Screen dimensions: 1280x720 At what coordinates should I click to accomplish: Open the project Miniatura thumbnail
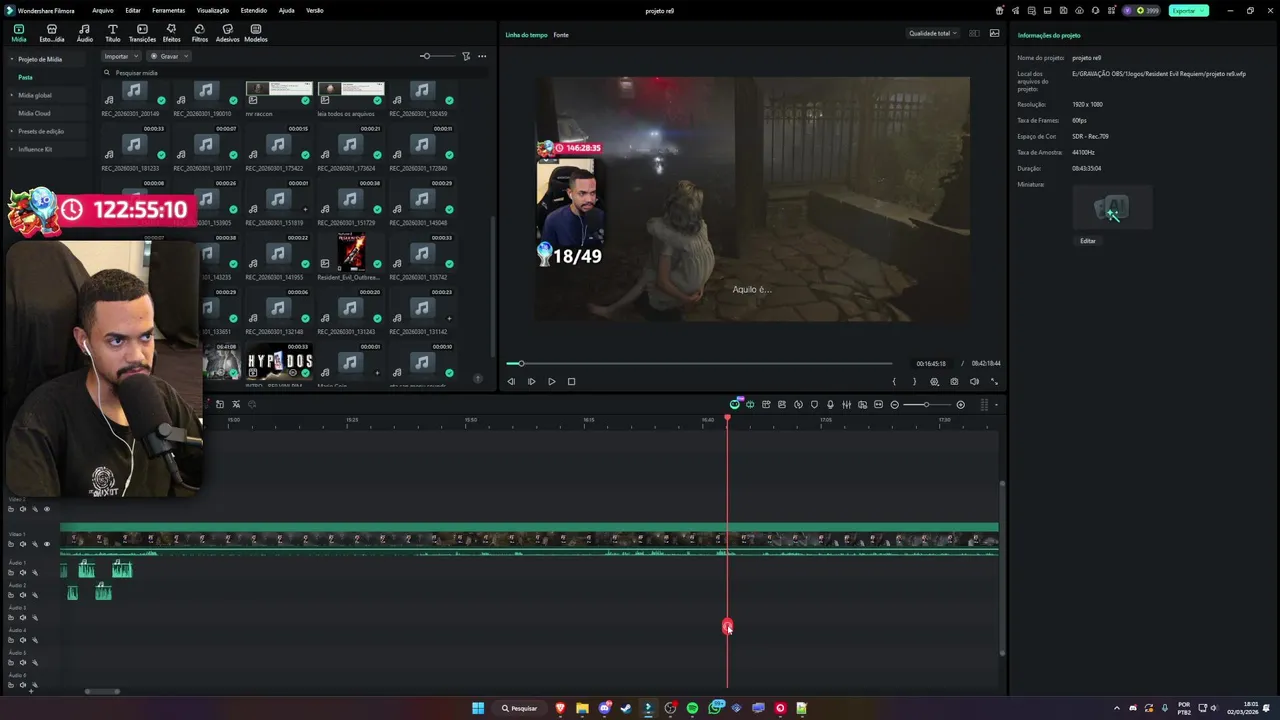point(1112,208)
